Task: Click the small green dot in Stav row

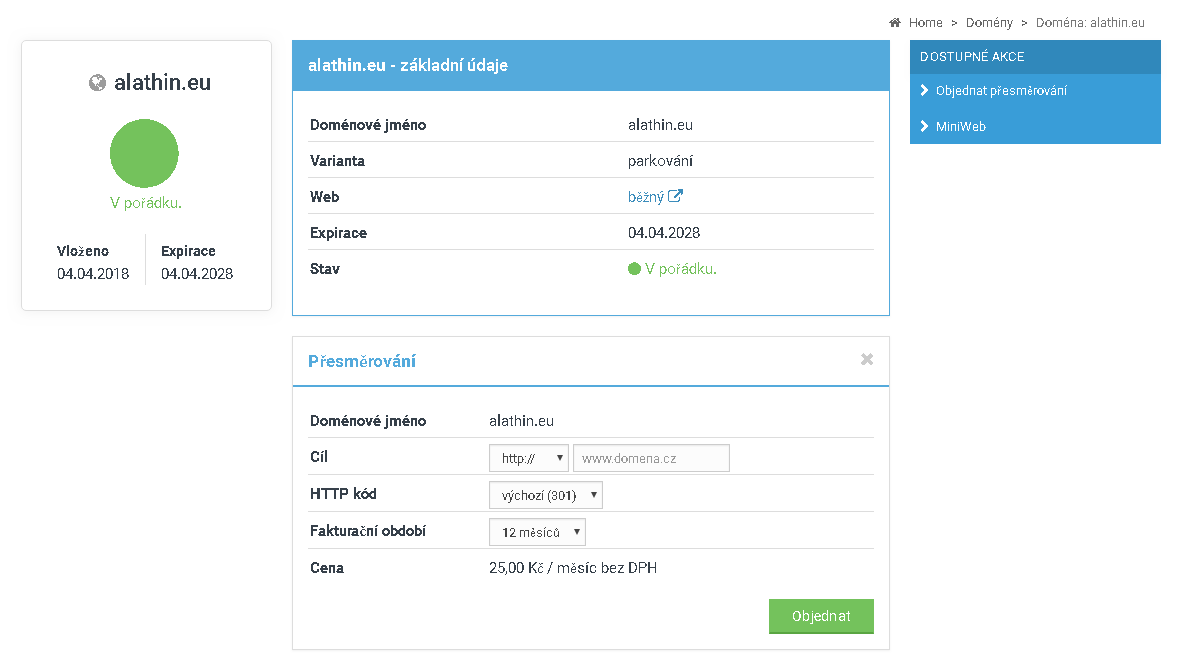Action: pos(634,269)
